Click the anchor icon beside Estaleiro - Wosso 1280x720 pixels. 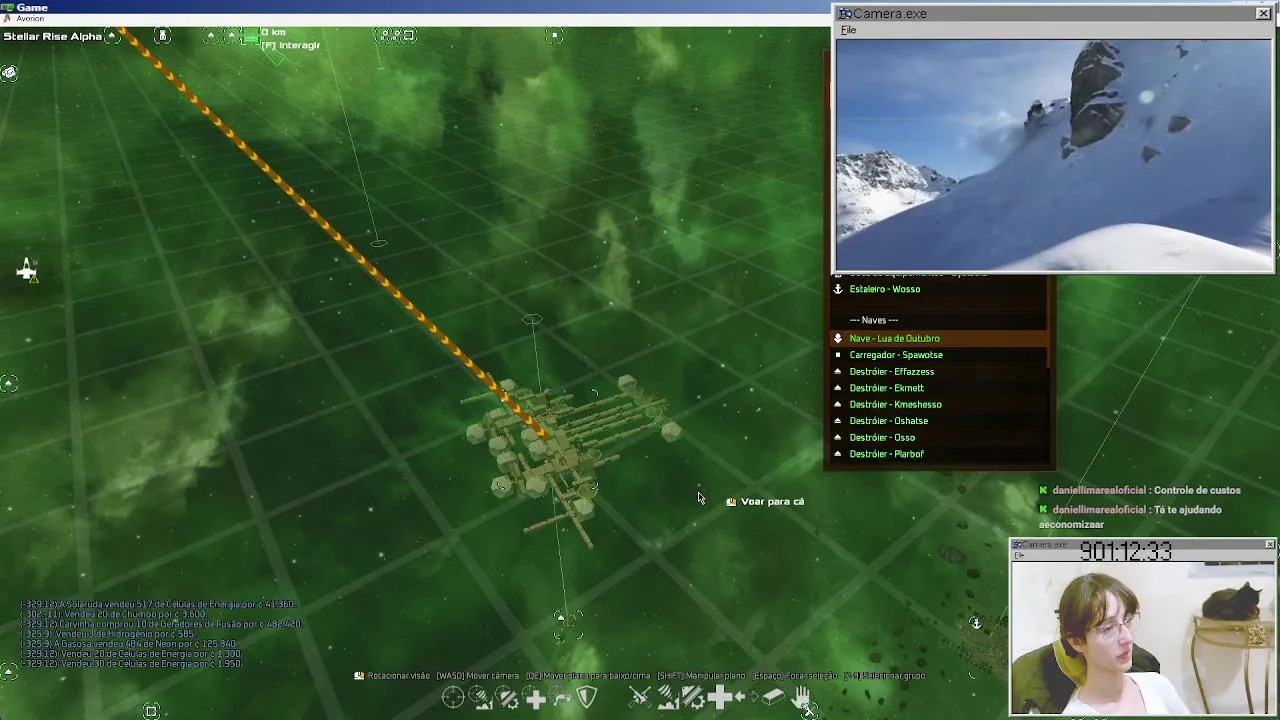838,289
